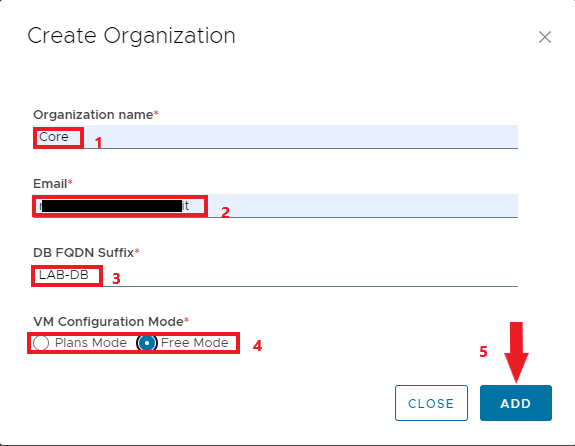Click the redacted email address text

114,206
